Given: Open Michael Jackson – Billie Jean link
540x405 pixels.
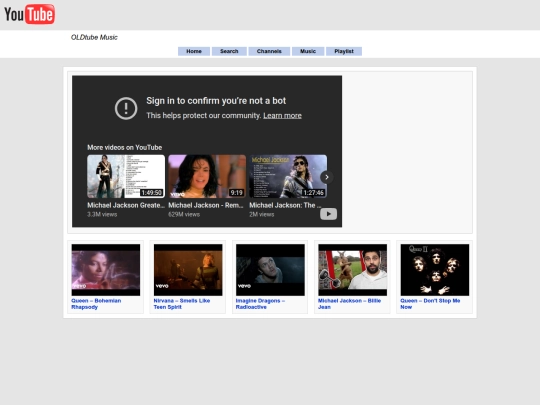Looking at the screenshot, I should click(350, 304).
